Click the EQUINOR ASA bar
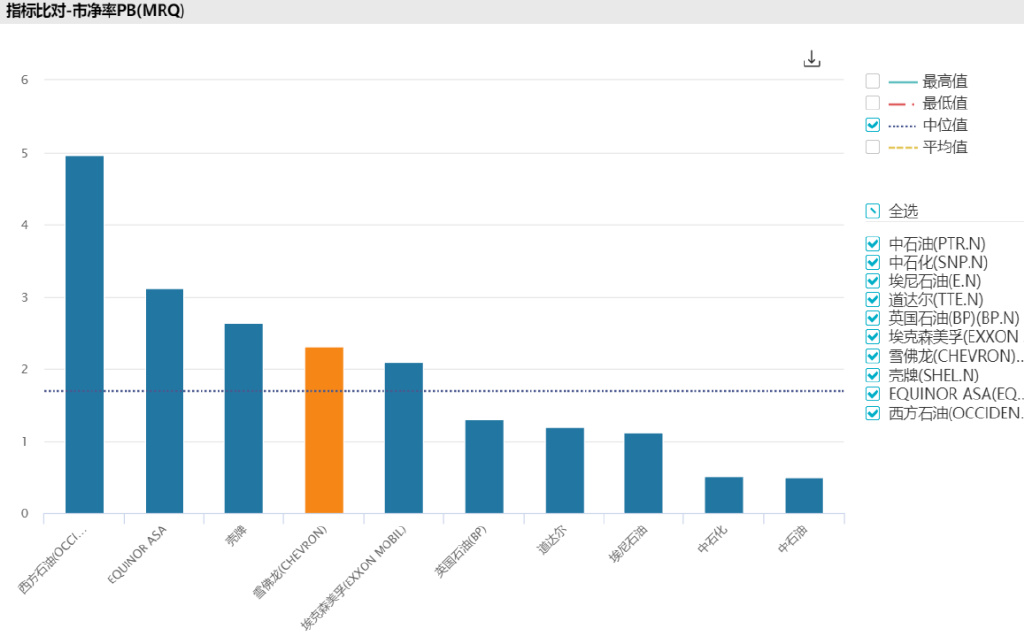 165,401
